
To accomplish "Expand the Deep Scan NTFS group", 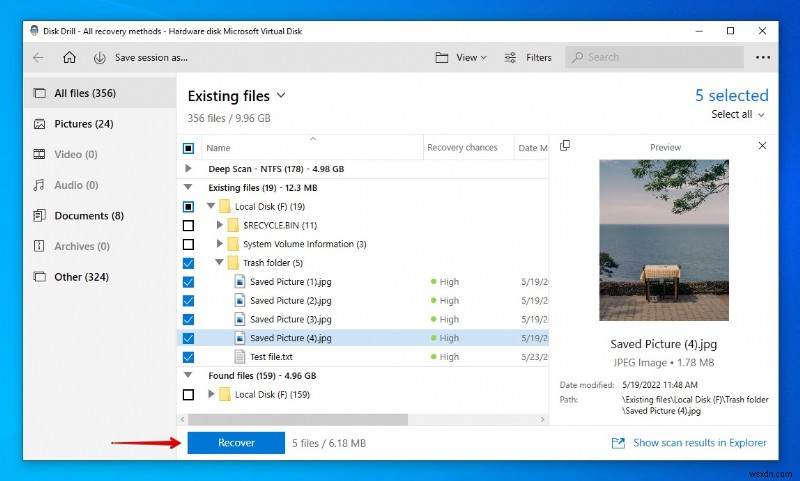I will [x=188, y=168].
